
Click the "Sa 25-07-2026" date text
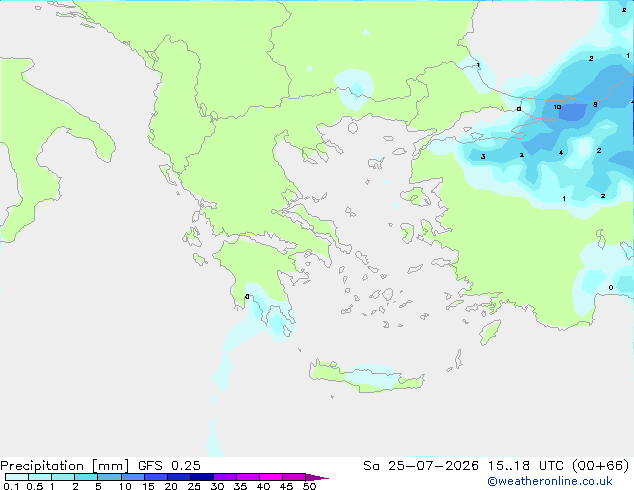tap(421, 466)
